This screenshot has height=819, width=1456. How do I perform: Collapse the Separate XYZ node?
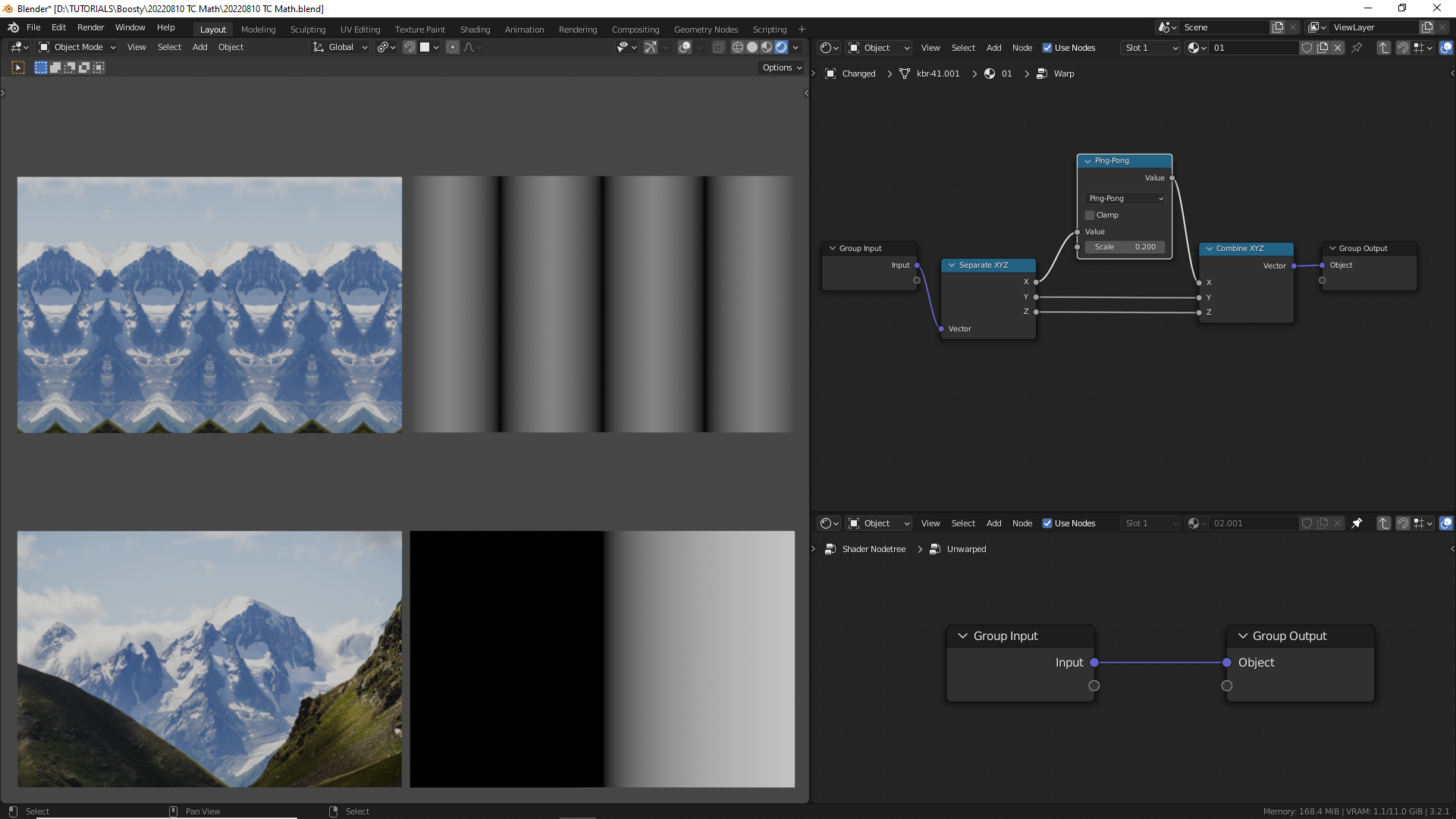(952, 265)
